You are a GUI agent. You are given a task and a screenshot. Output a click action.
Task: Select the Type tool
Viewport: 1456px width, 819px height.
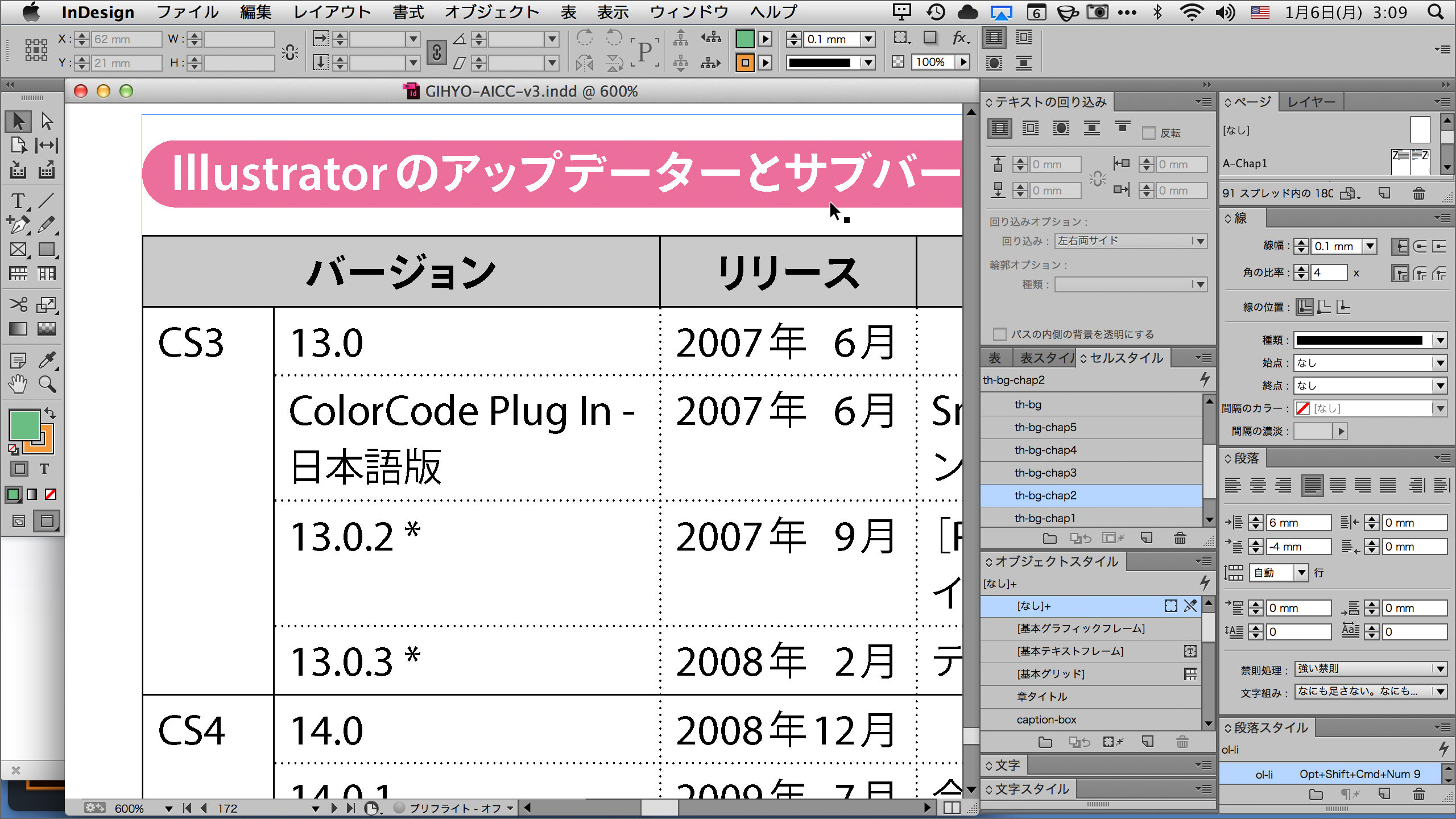(18, 201)
